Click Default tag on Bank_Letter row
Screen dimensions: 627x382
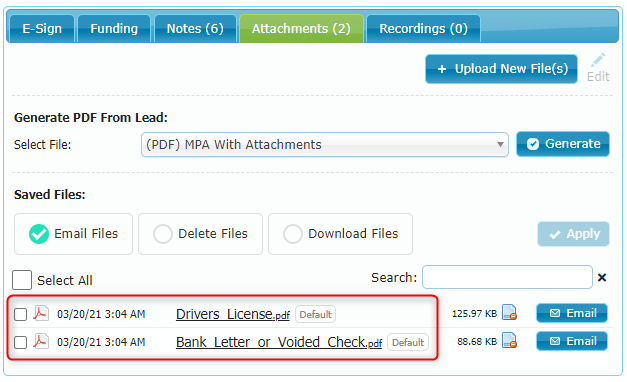pyautogui.click(x=408, y=342)
